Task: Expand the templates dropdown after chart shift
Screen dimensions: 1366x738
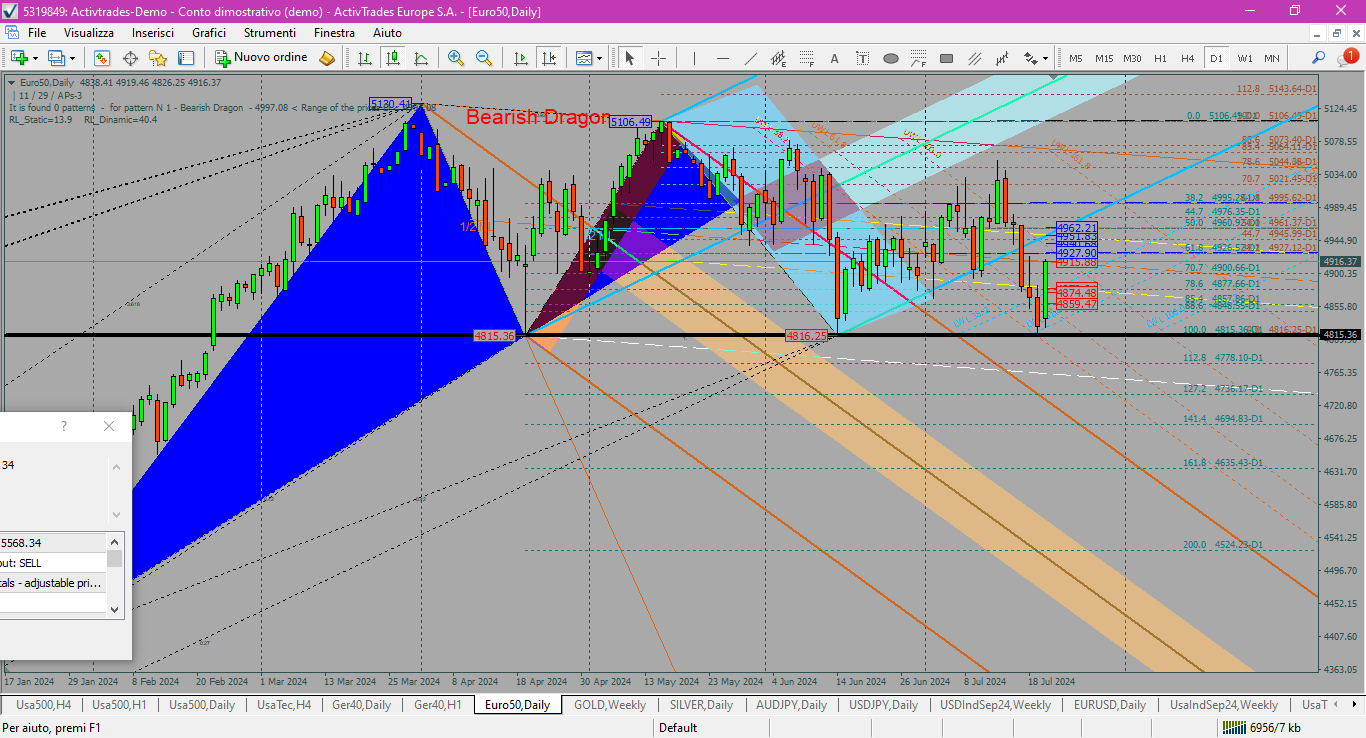Action: (x=599, y=58)
